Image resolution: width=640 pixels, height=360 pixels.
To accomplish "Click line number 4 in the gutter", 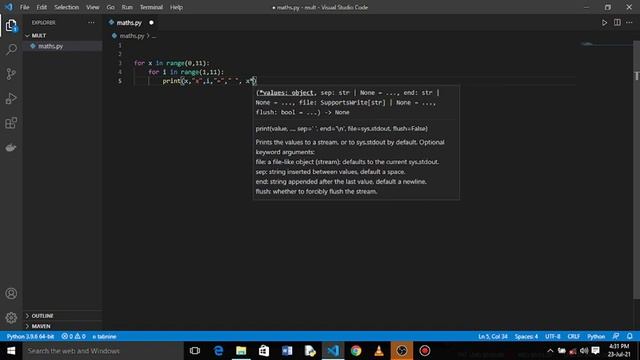I will click(x=120, y=72).
